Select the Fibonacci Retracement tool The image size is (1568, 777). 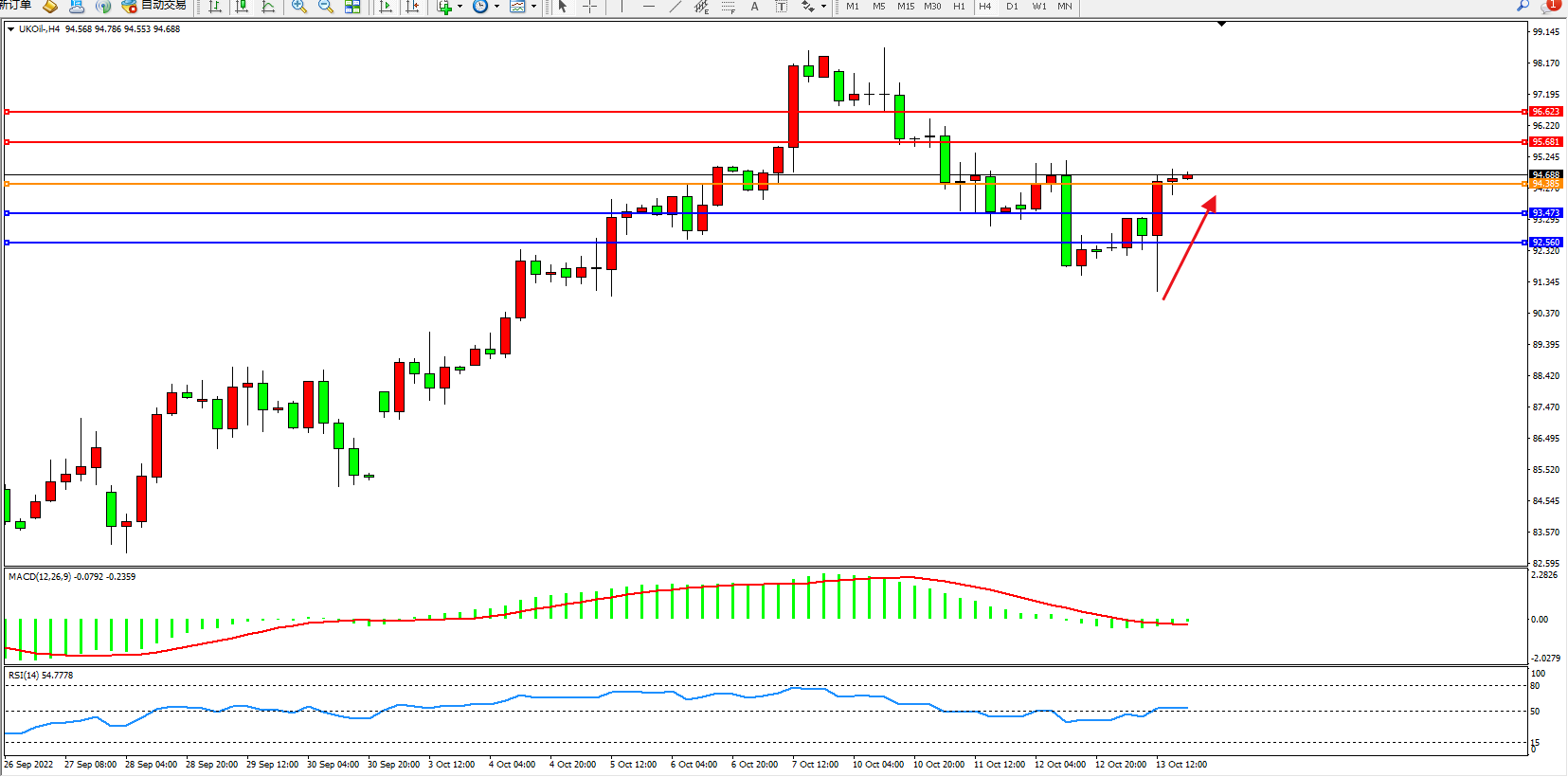[728, 7]
